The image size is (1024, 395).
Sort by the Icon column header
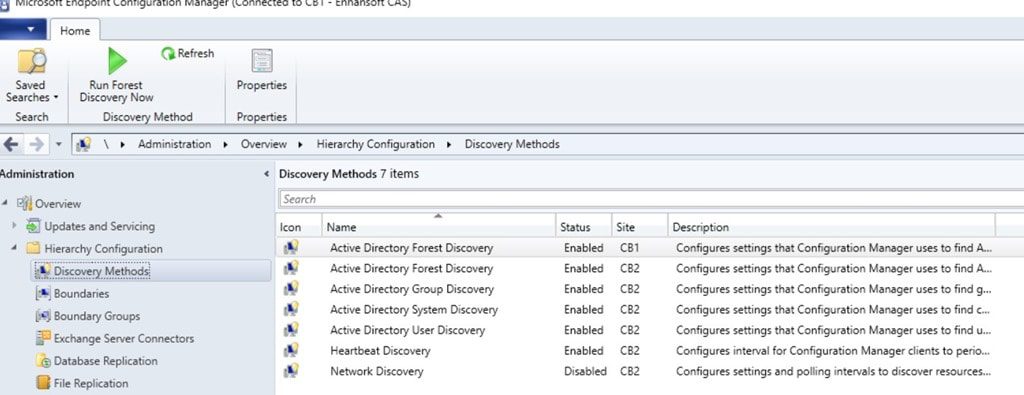(x=299, y=227)
